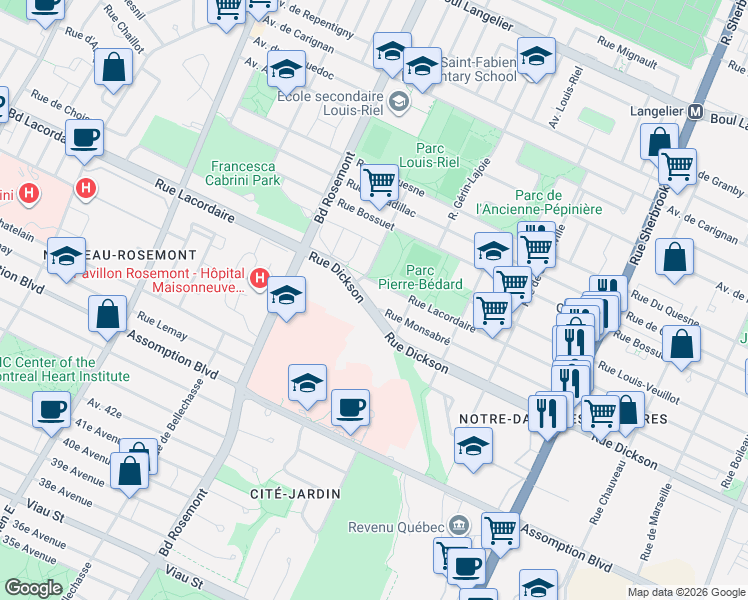Open Parc de l'Ancienne-Pépinière label
This screenshot has width=748, height=600.
coord(539,202)
